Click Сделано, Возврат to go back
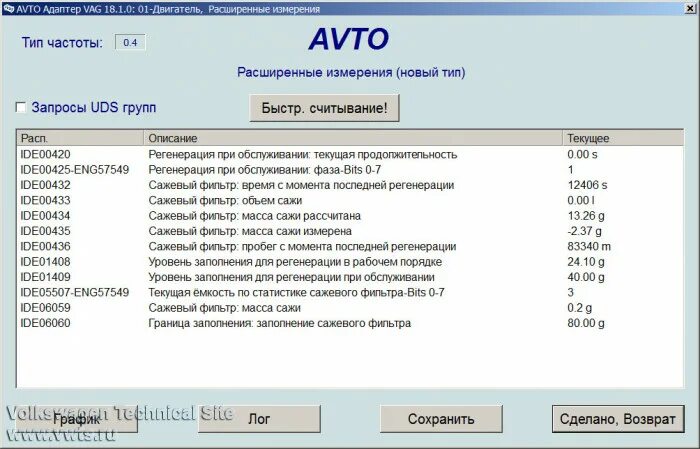Image resolution: width=700 pixels, height=449 pixels. (618, 419)
